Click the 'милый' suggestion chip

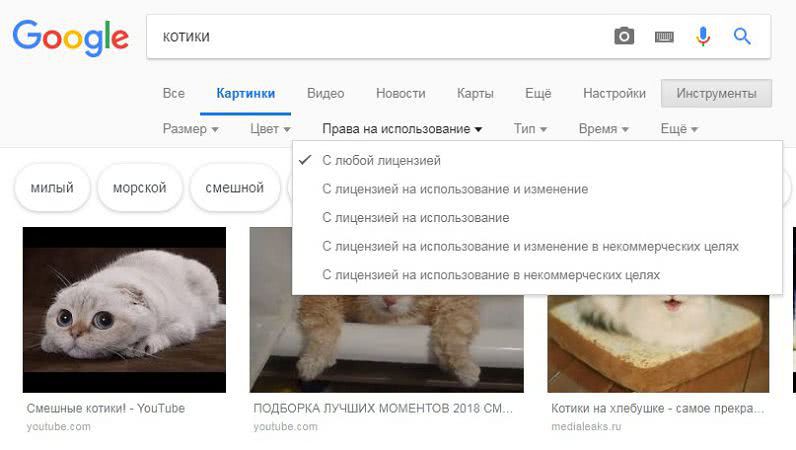52,188
